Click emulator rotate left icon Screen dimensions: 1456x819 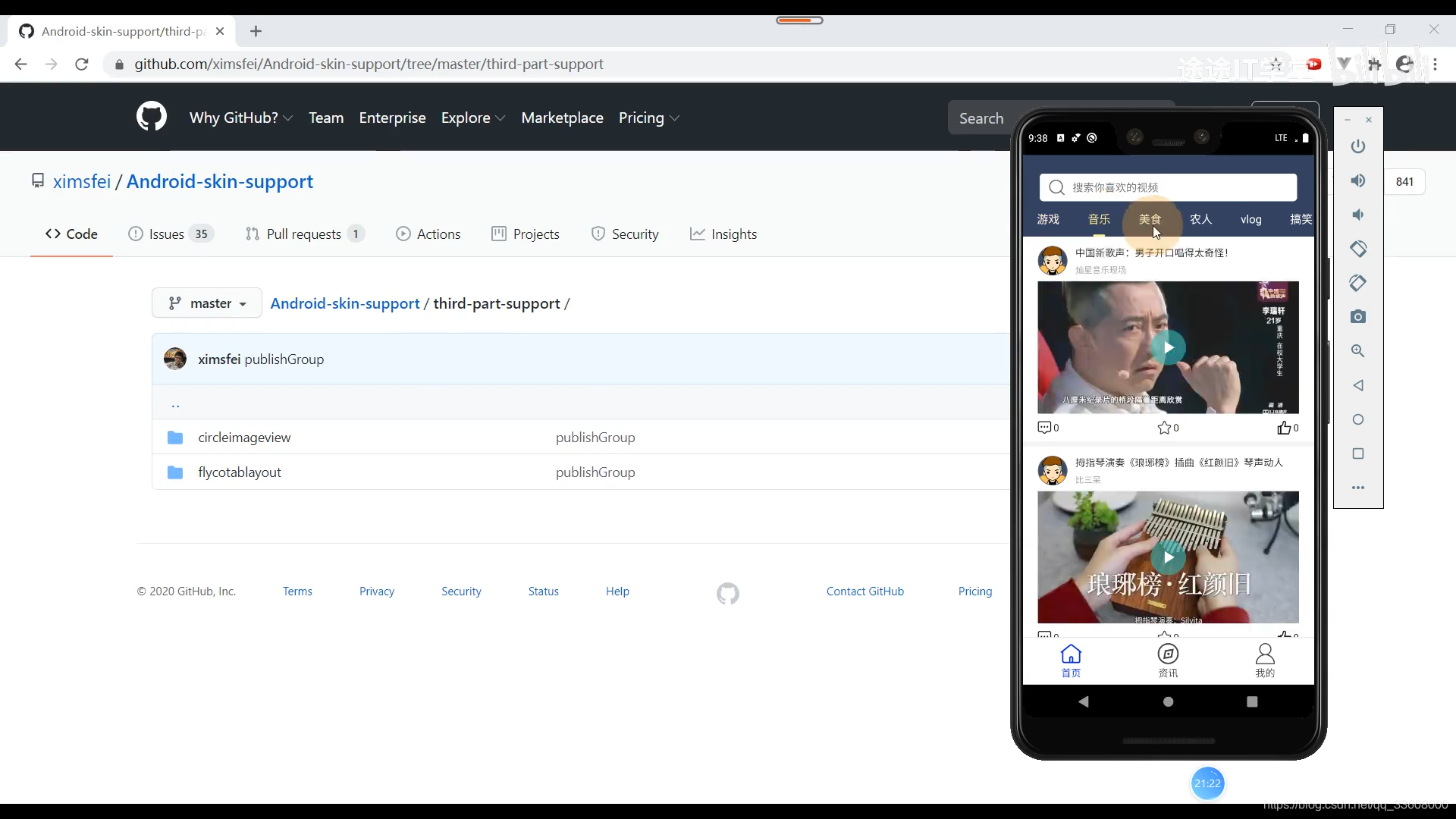click(1358, 249)
